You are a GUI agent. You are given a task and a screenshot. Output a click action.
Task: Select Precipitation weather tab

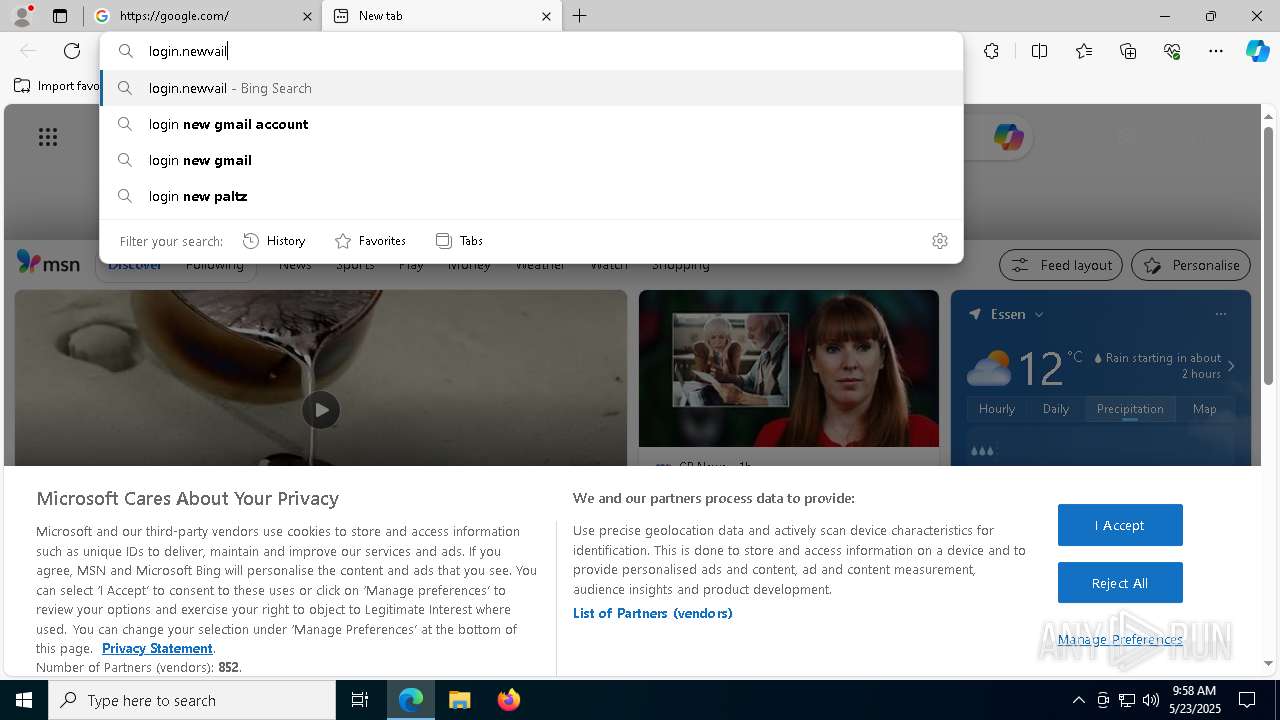[x=1130, y=409]
